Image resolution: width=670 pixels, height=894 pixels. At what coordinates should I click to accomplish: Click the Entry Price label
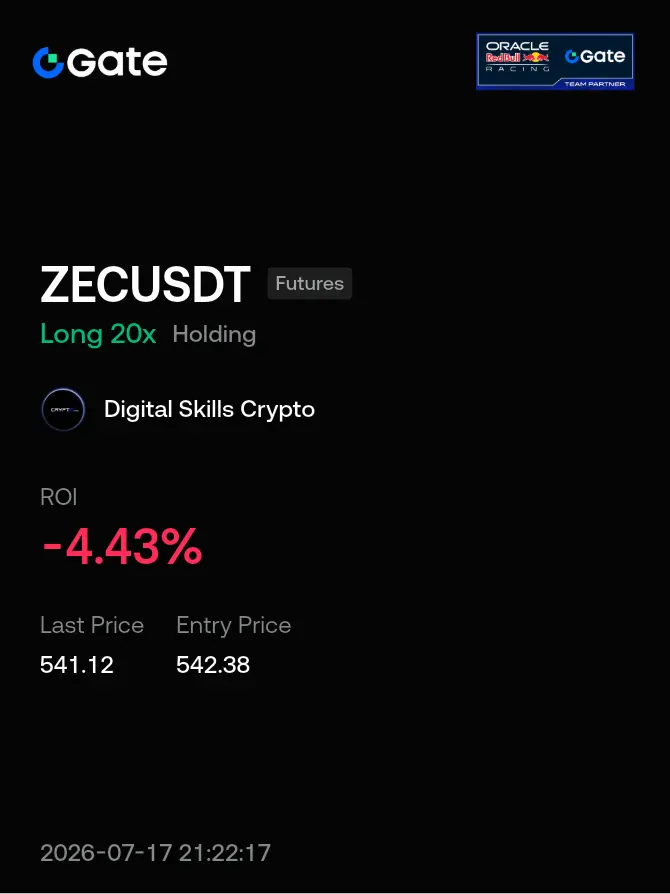pos(234,625)
